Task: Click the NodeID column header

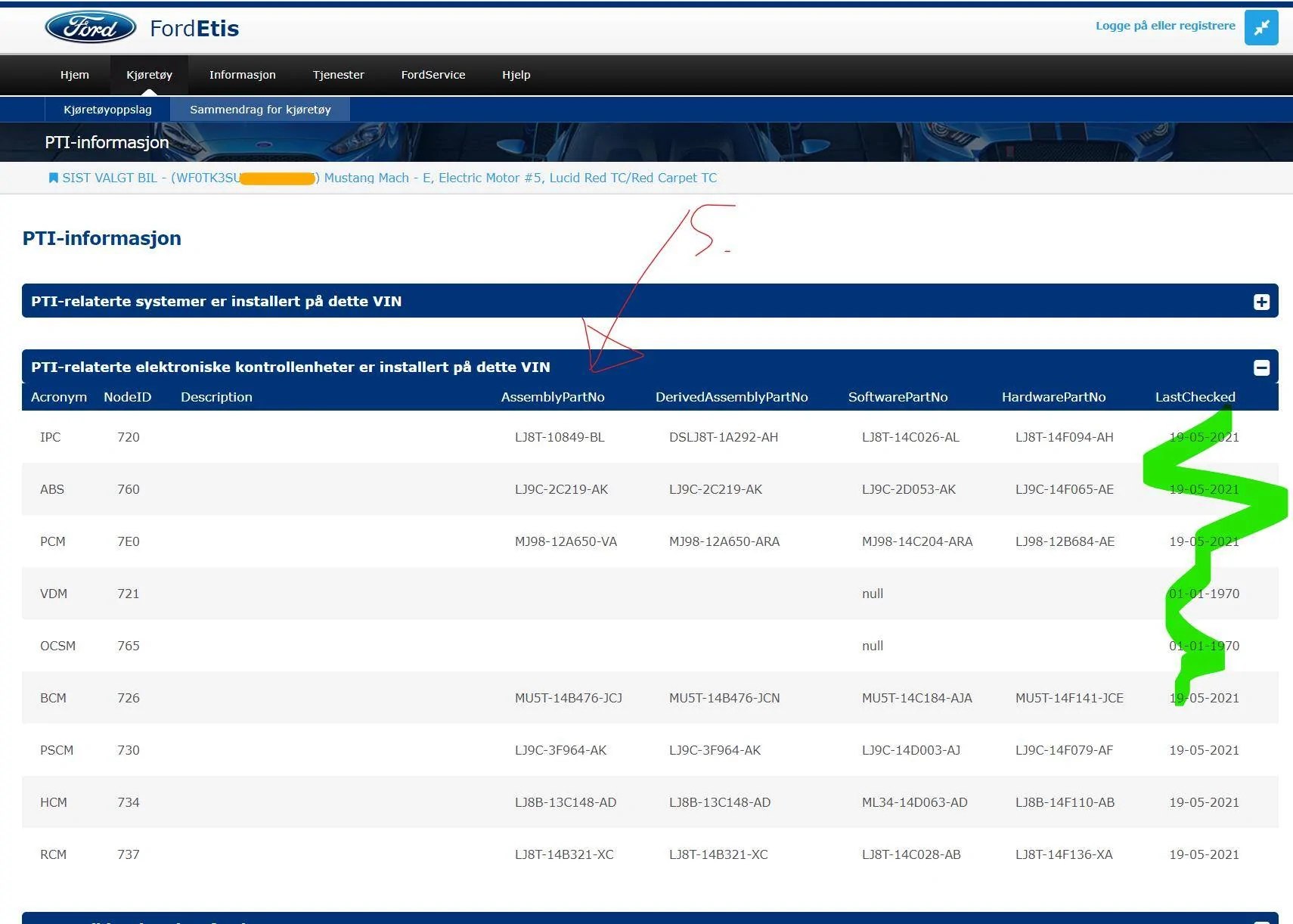Action: coord(127,397)
